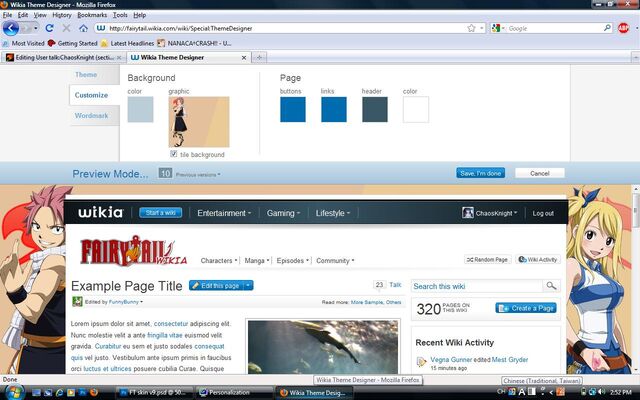This screenshot has height=400, width=640.
Task: Open the ChaosKnight account dropdown
Action: tap(496, 213)
